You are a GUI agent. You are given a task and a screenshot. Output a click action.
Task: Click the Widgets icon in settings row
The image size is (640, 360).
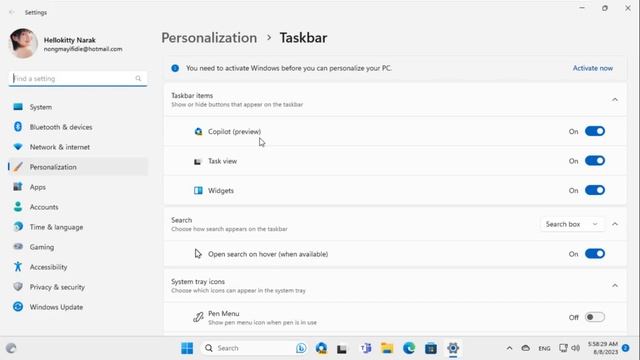click(198, 191)
